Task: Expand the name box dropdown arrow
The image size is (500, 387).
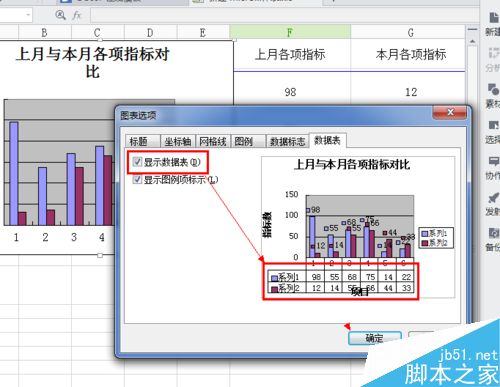Action: pyautogui.click(x=28, y=15)
